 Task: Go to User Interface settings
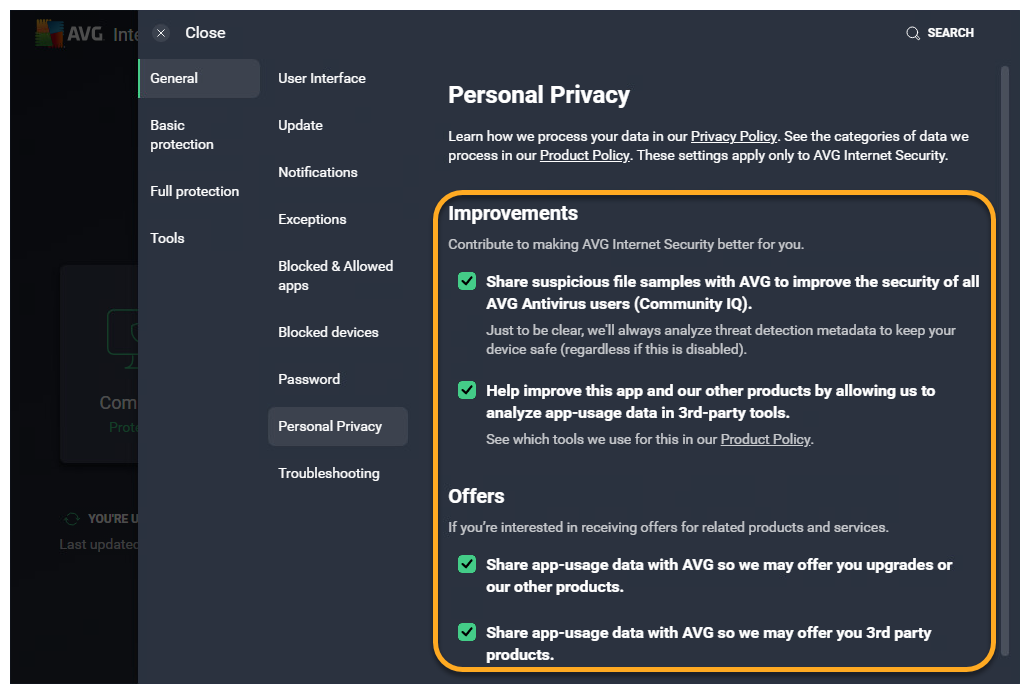tap(322, 78)
